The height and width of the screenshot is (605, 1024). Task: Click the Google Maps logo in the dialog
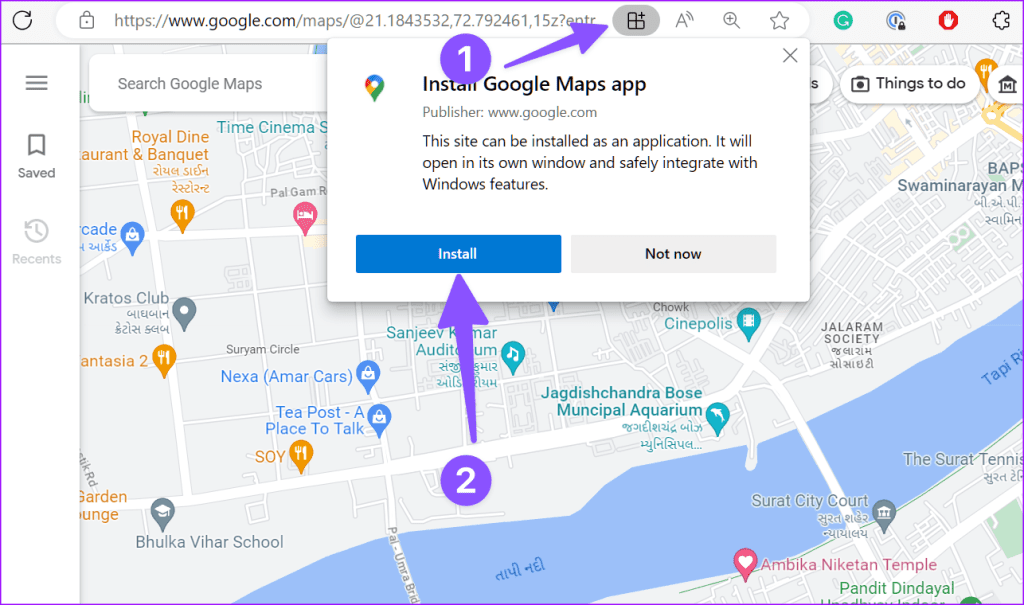click(374, 84)
